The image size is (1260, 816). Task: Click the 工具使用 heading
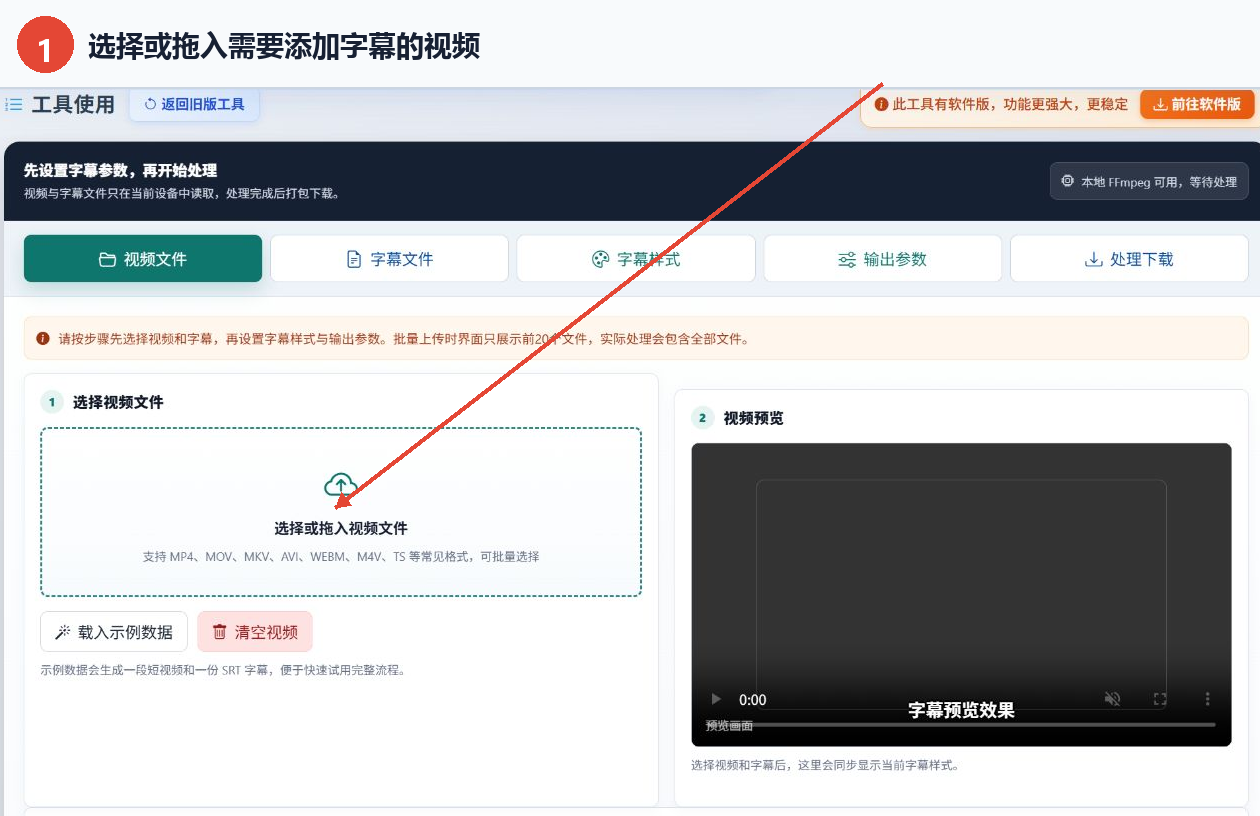click(x=73, y=104)
